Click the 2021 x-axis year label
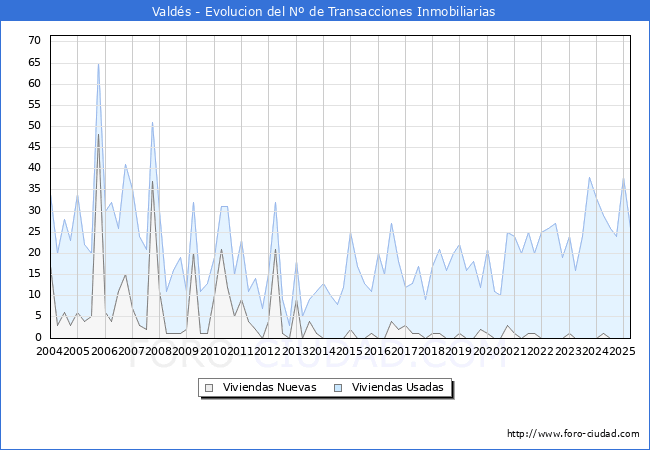Viewport: 650px width, 450px height. pyautogui.click(x=514, y=351)
